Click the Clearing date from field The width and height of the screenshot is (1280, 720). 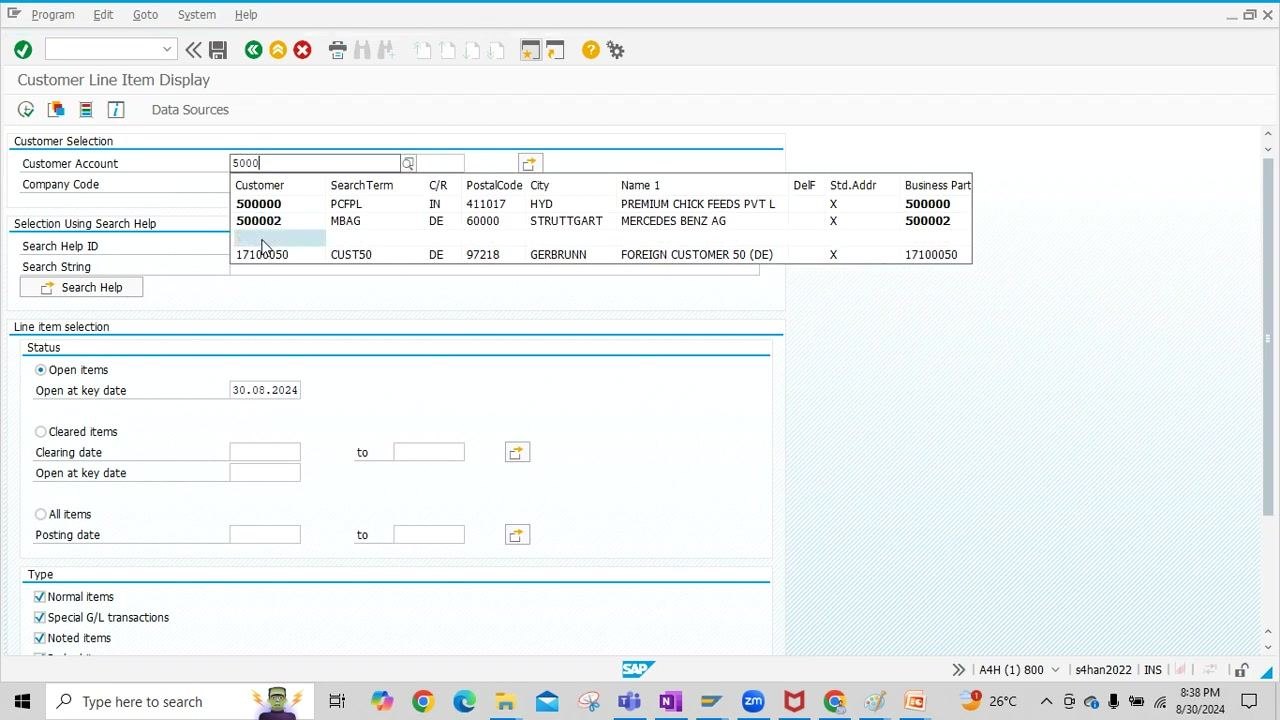click(x=265, y=452)
